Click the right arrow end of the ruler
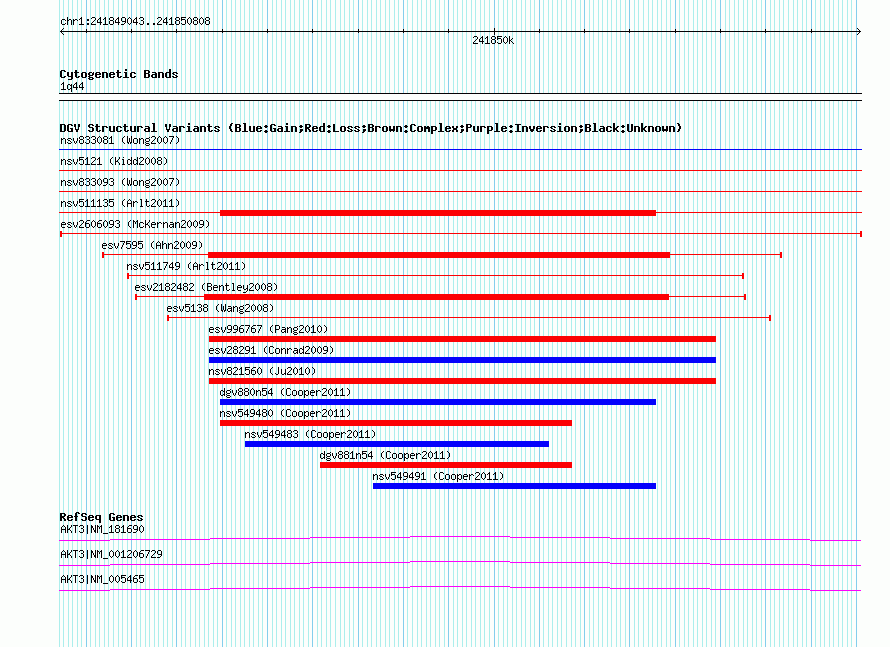 click(x=859, y=32)
